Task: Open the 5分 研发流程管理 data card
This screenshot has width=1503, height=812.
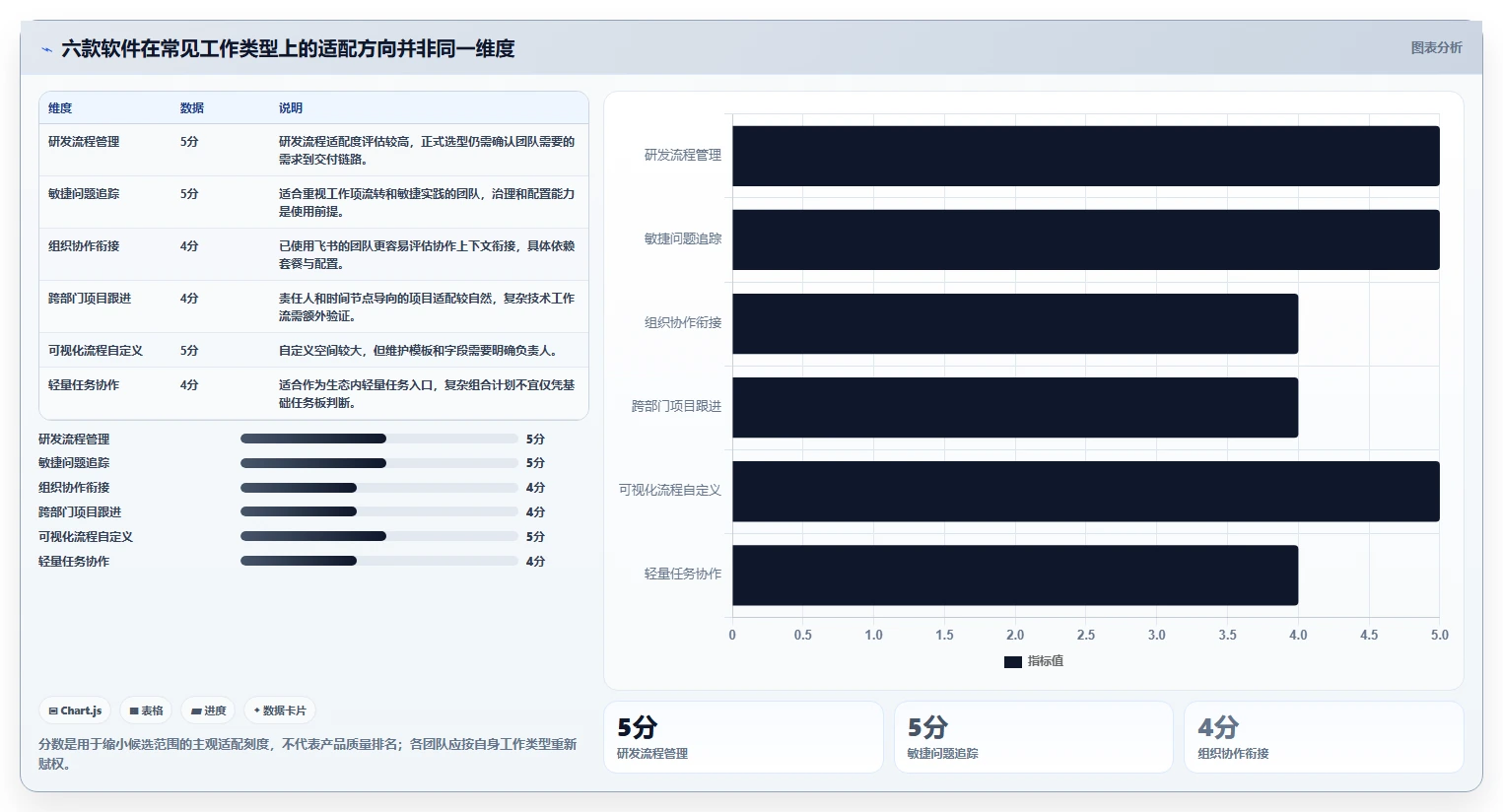Action: [743, 737]
